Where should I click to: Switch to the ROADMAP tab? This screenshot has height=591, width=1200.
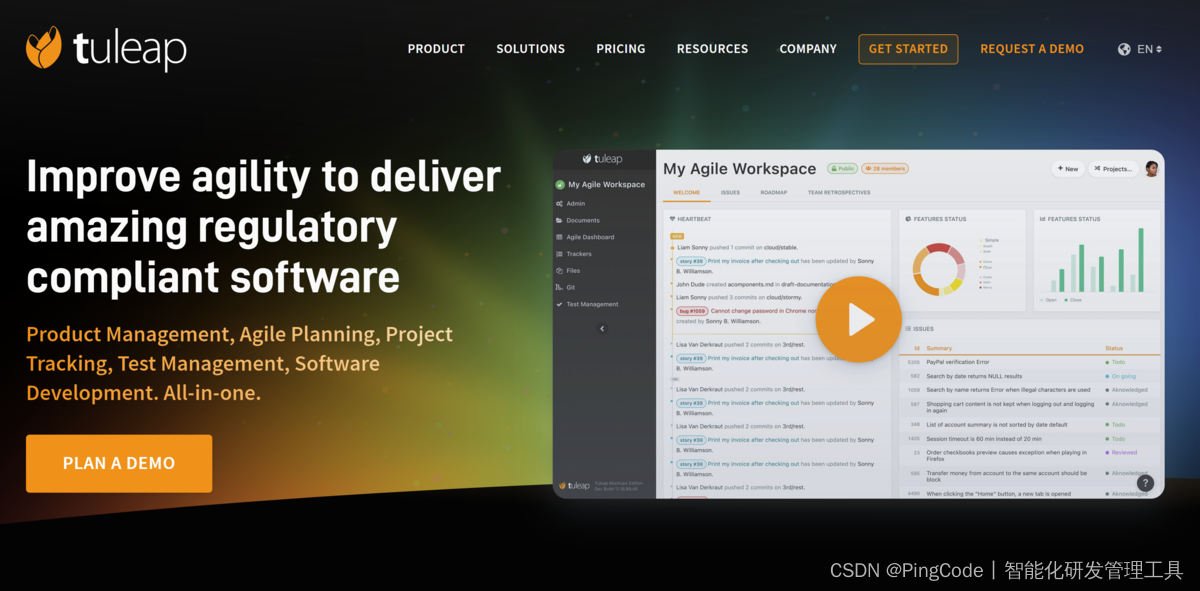[x=774, y=192]
